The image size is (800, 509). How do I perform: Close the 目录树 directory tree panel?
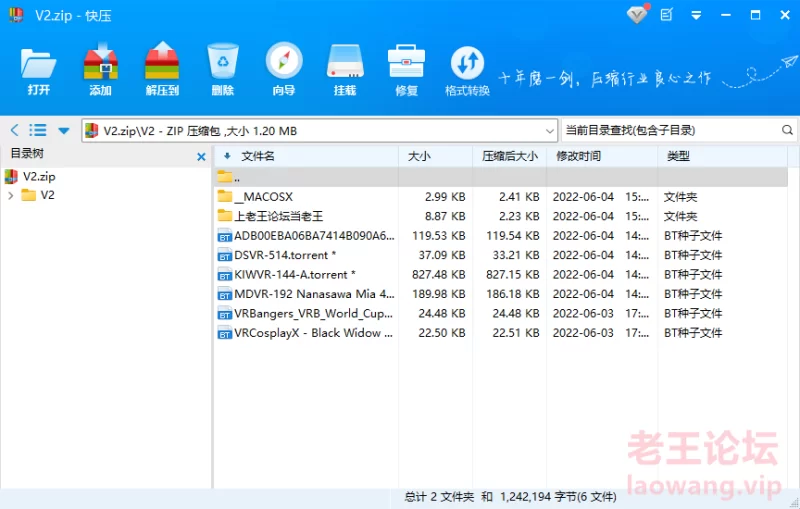[202, 157]
